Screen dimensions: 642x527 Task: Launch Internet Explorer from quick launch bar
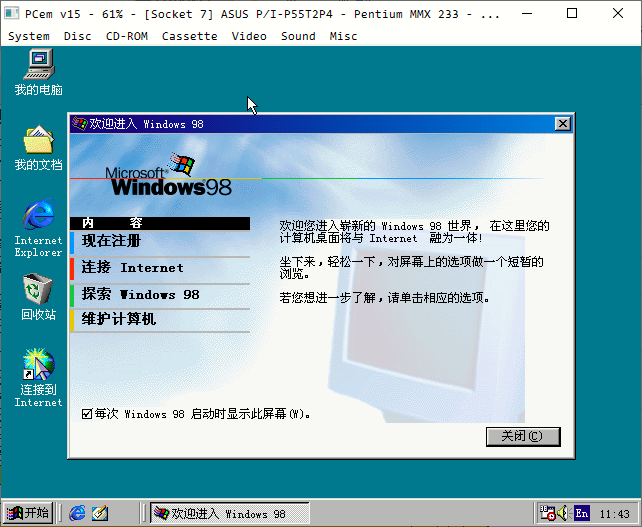(77, 513)
